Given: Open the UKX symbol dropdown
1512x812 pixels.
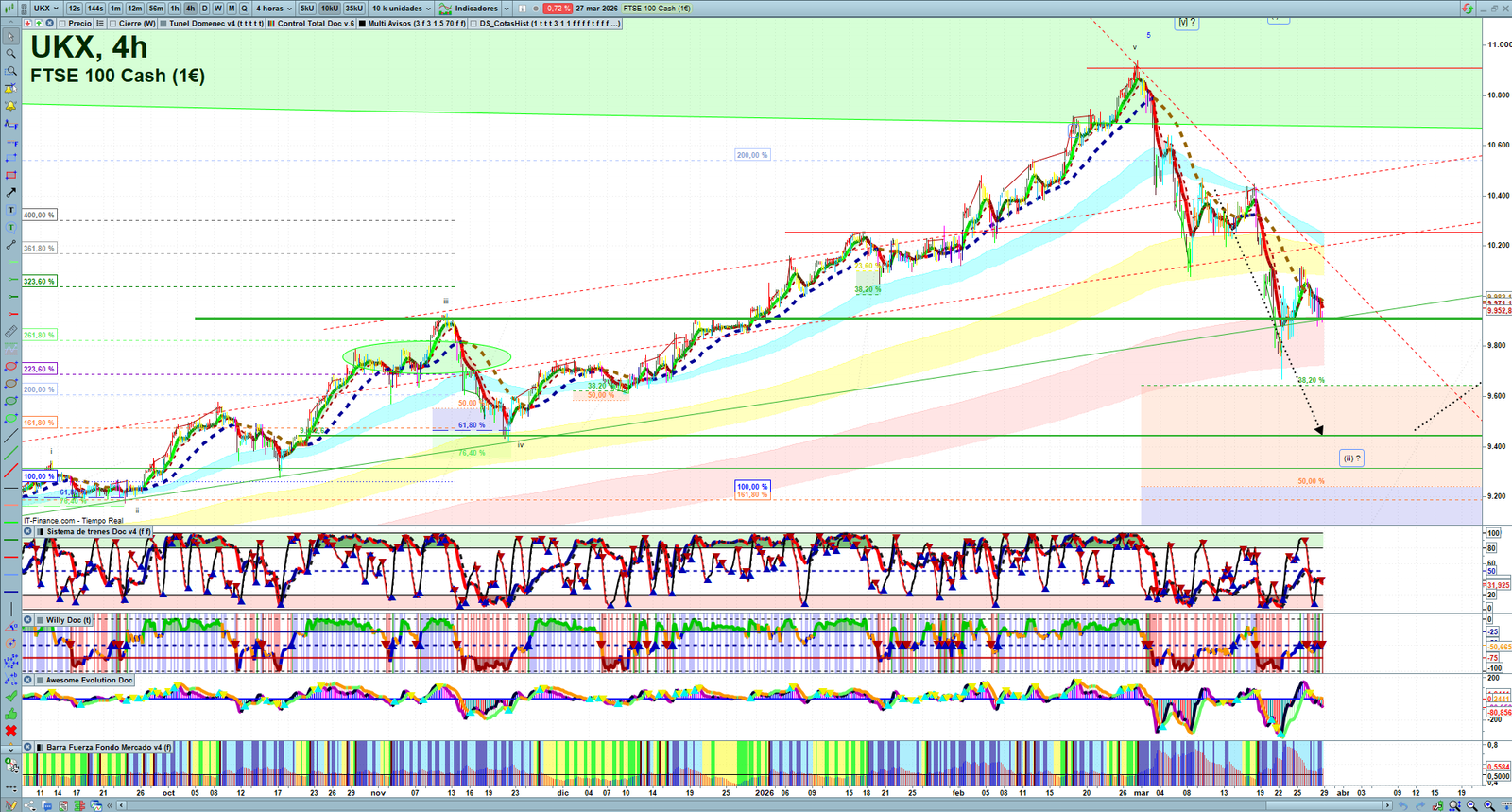Looking at the screenshot, I should click(x=45, y=9).
